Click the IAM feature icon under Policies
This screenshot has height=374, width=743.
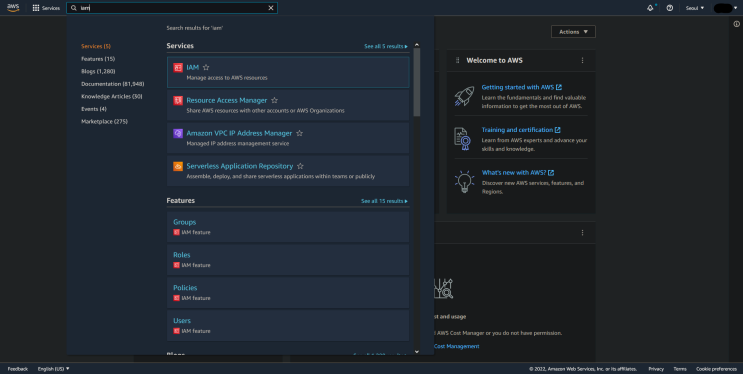coord(176,298)
